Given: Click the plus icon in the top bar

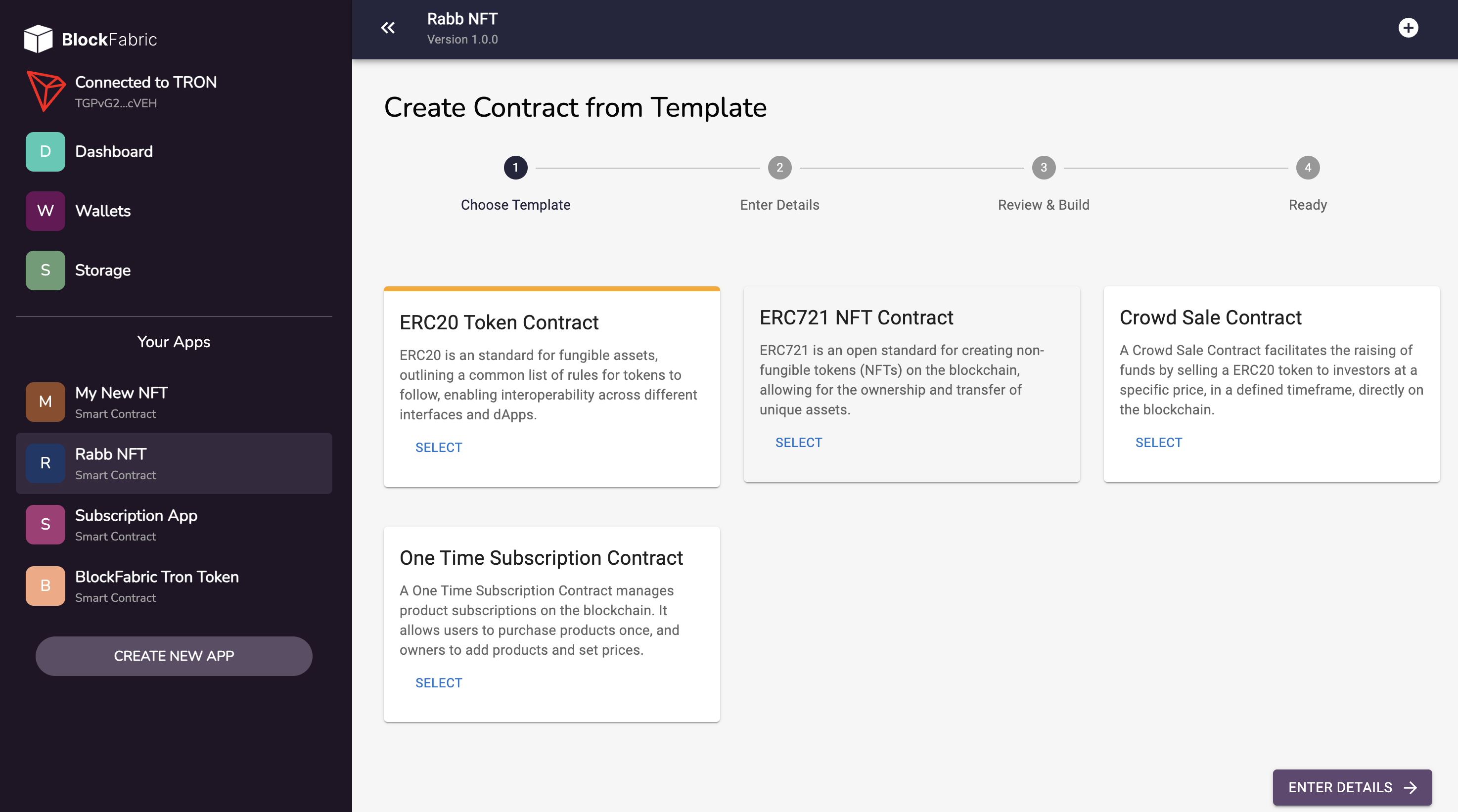Looking at the screenshot, I should 1409,27.
